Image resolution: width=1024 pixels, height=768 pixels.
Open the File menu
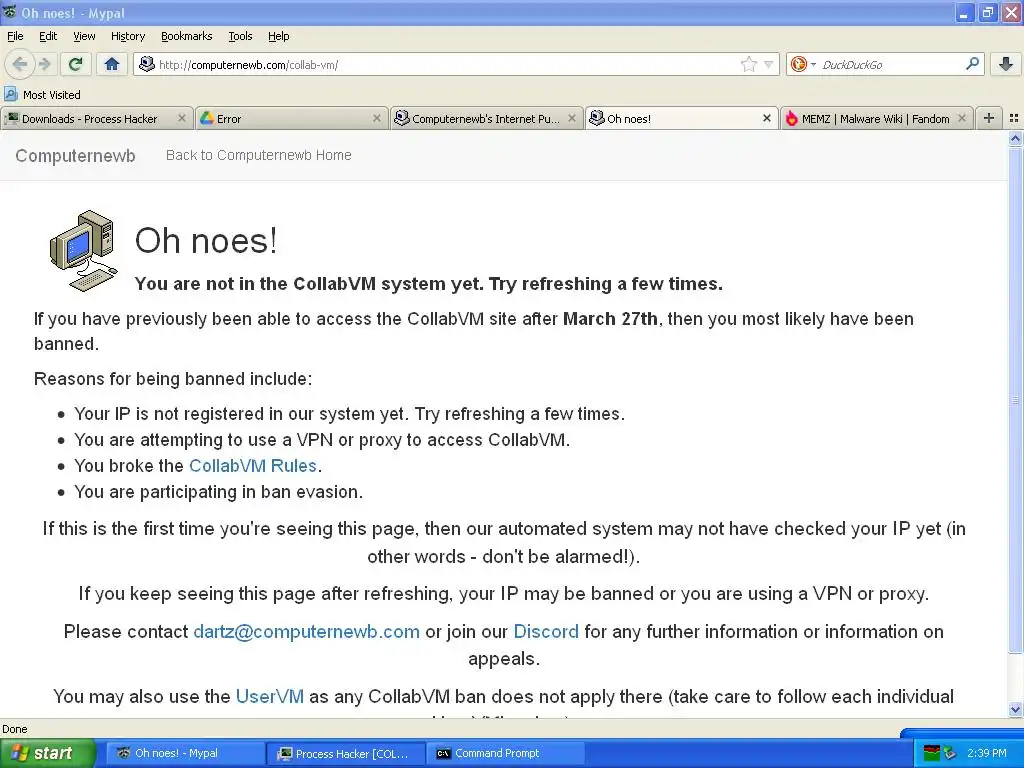click(x=15, y=36)
